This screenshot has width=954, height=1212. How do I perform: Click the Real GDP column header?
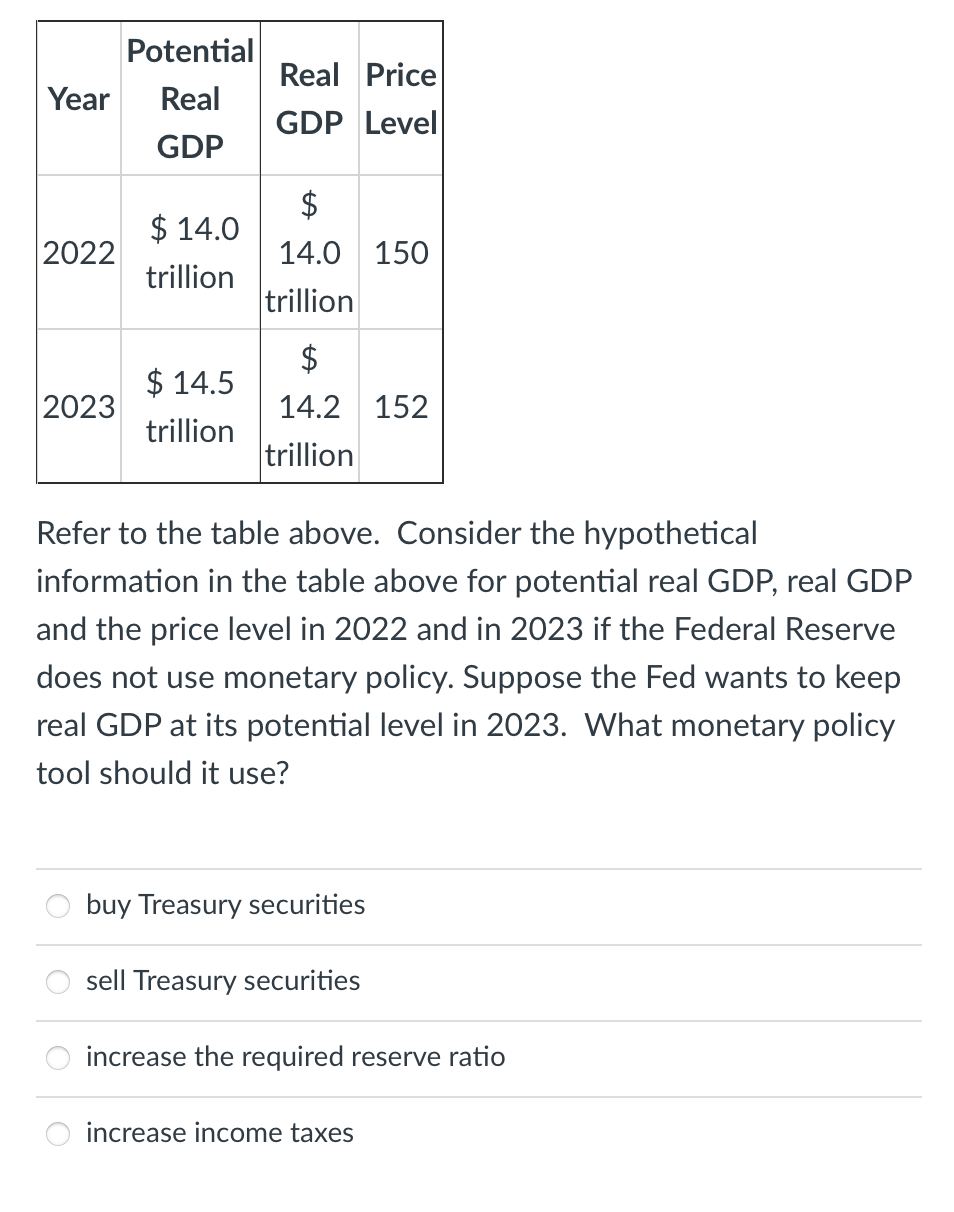[x=309, y=99]
